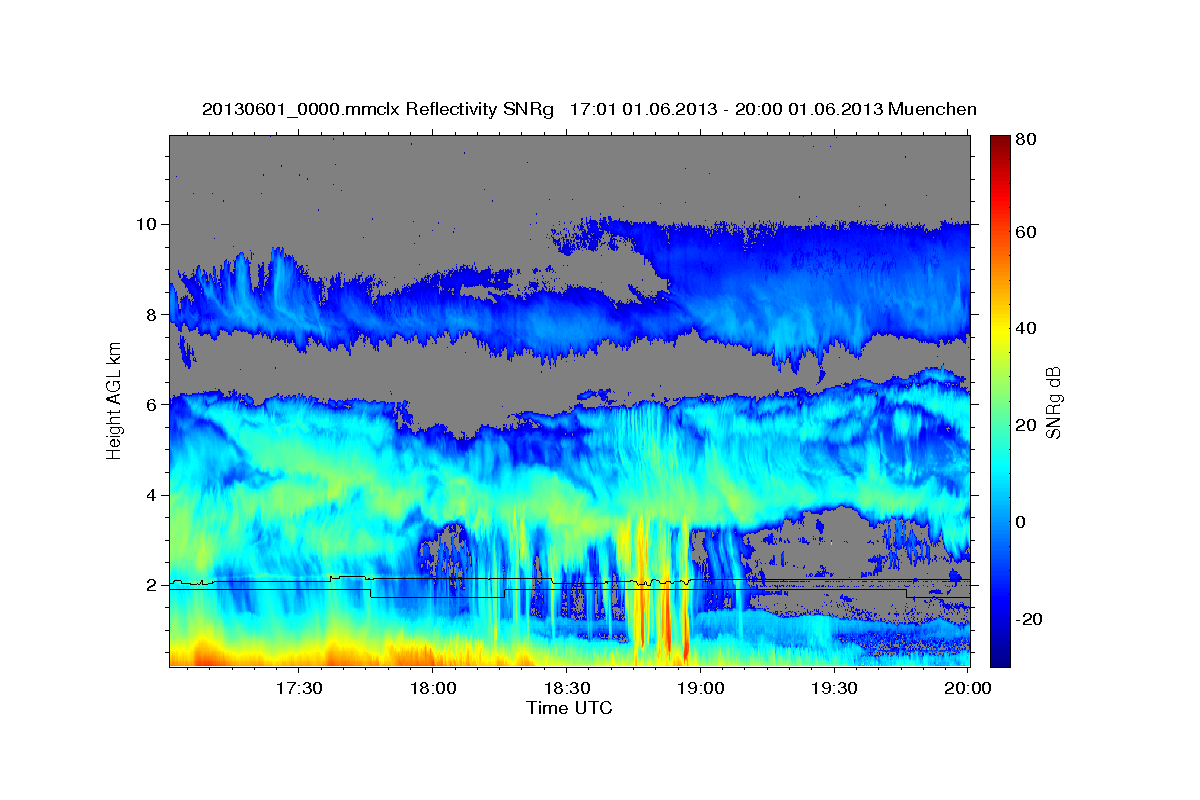The width and height of the screenshot is (1200, 800).
Task: Click the colorbar value 80
Action: pos(1025,140)
